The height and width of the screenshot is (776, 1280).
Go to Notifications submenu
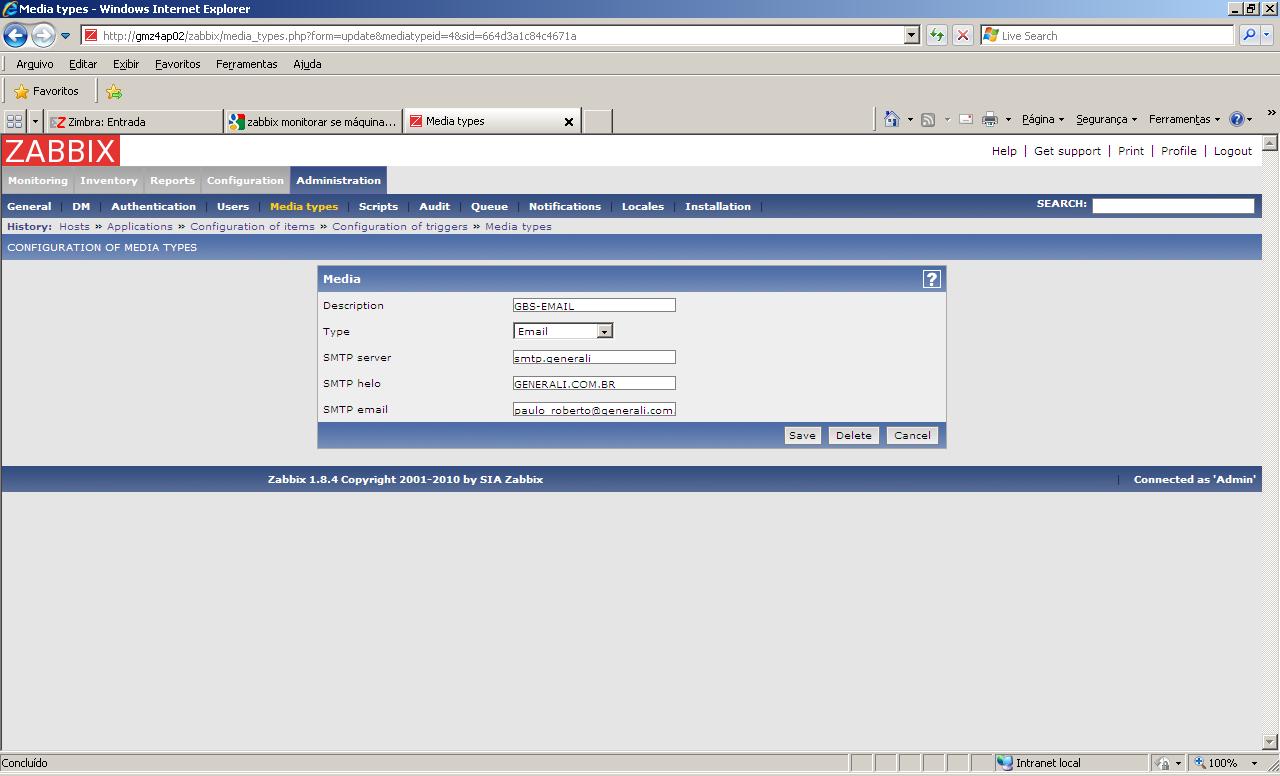pyautogui.click(x=565, y=206)
